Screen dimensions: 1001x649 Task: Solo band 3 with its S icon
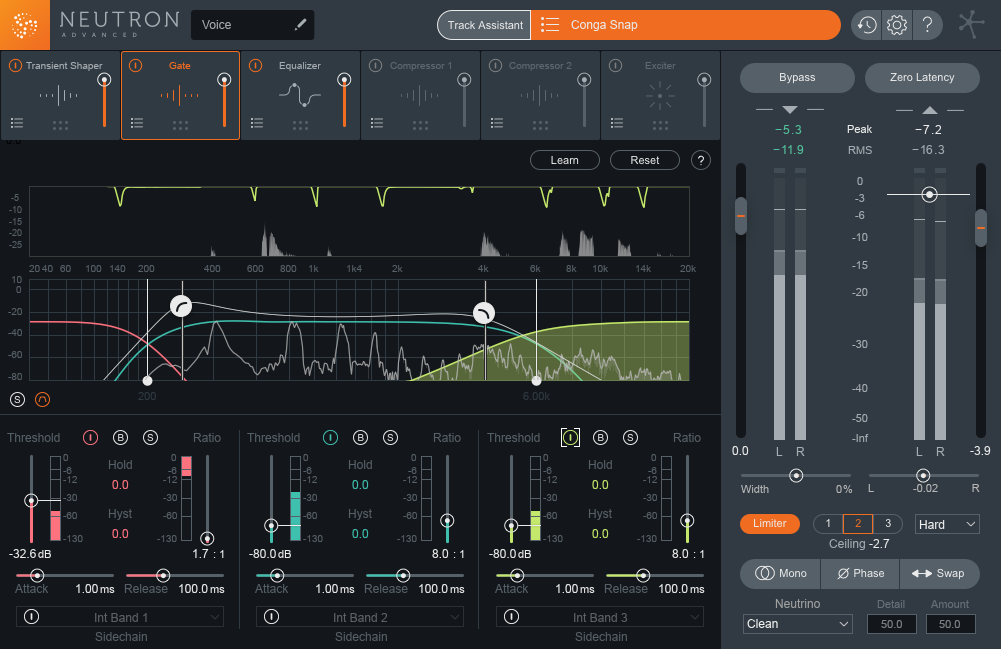point(630,437)
